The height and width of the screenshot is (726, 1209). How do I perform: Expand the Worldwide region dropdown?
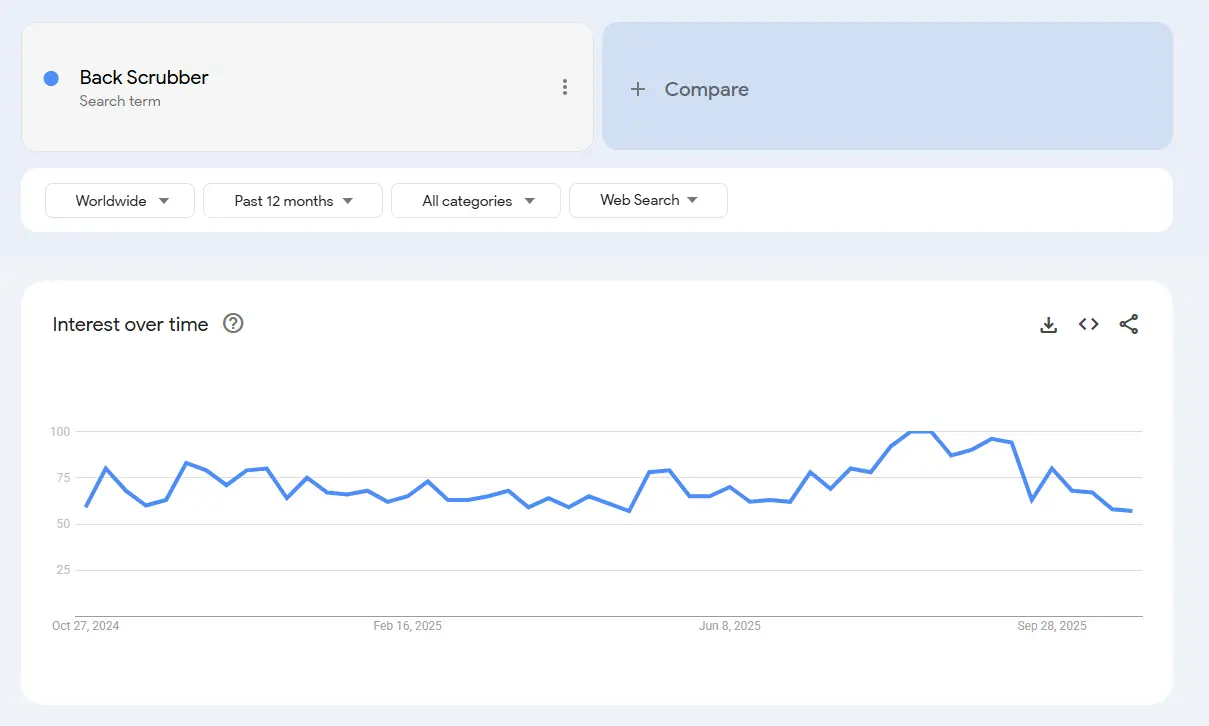120,201
